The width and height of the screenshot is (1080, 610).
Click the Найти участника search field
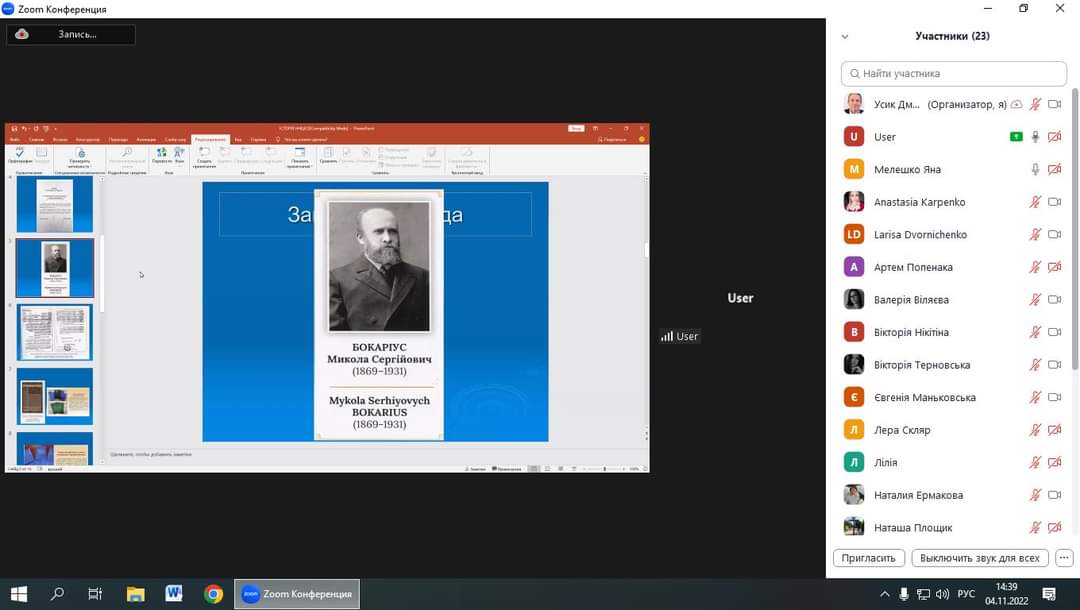pos(954,74)
